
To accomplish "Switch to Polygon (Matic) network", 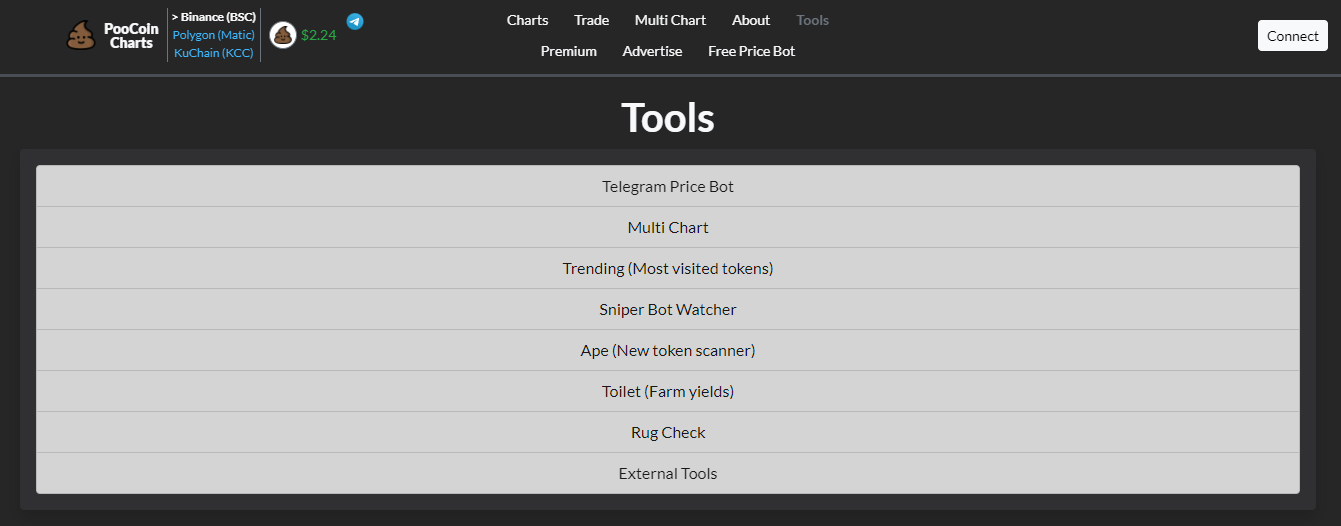I will tap(214, 35).
